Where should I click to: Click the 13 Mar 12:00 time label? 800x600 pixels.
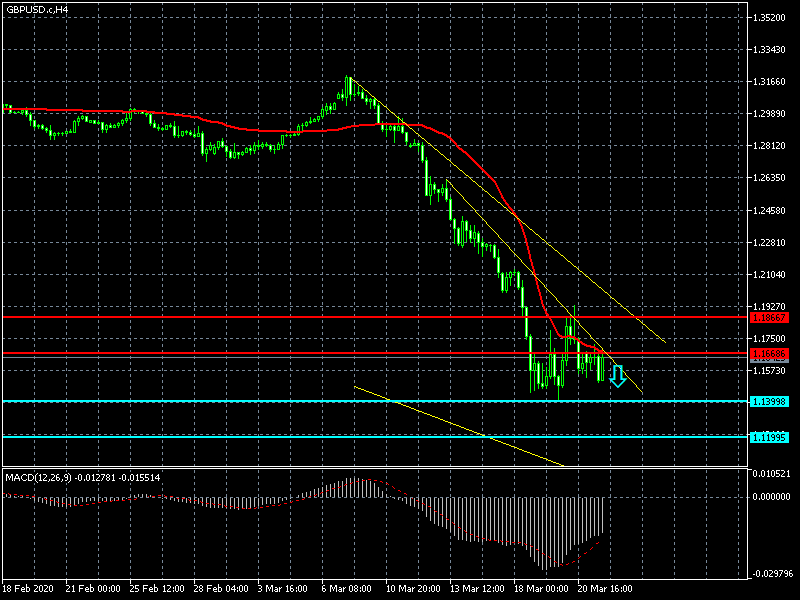tap(477, 588)
